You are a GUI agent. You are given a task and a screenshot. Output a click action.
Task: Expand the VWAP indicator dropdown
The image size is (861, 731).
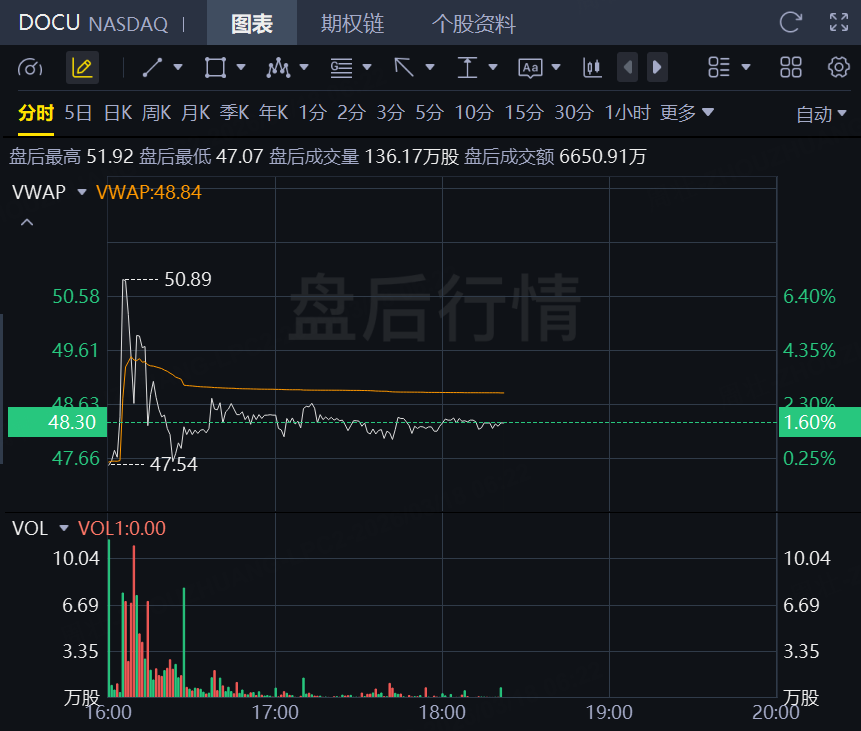(x=81, y=192)
